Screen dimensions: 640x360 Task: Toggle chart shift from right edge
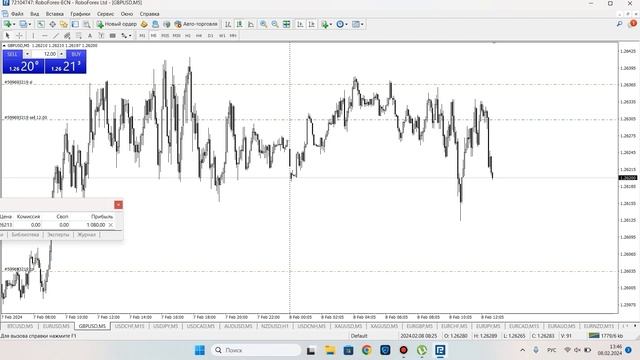(x=311, y=24)
